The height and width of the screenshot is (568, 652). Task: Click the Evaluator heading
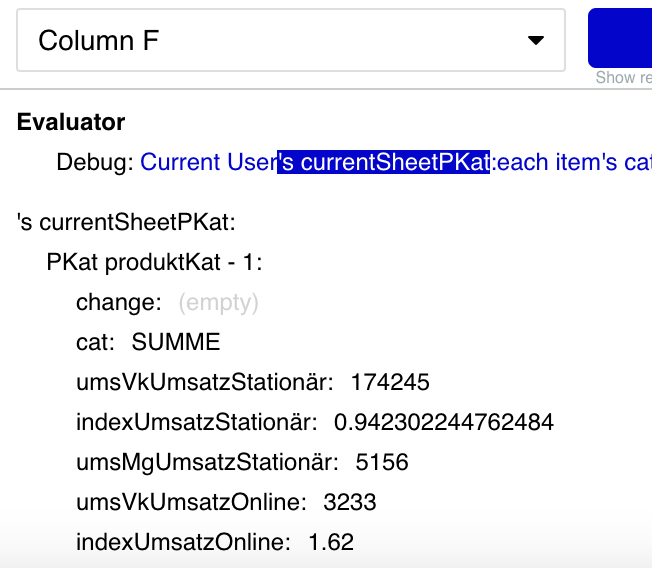coord(71,122)
